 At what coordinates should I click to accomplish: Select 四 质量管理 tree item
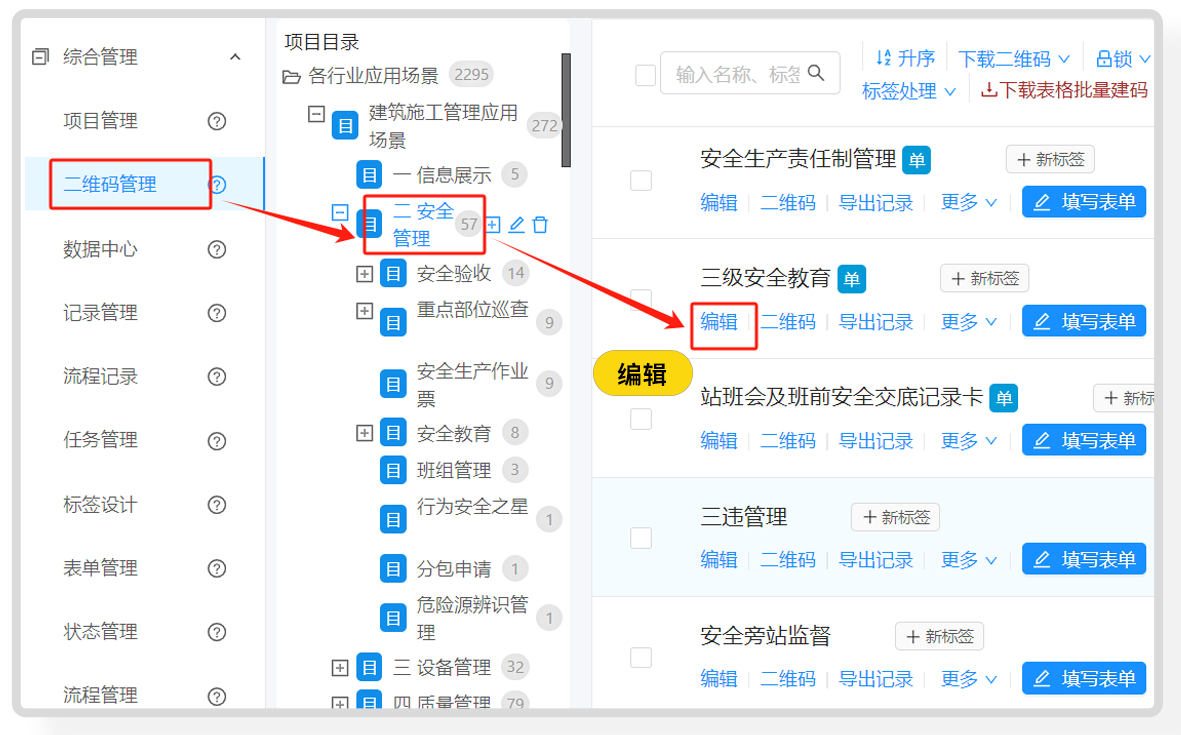tap(442, 703)
